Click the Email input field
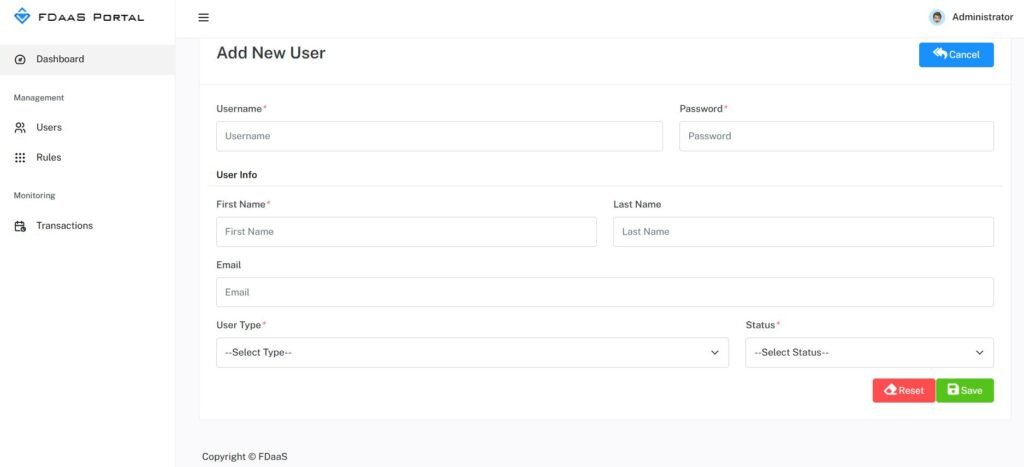 click(604, 292)
